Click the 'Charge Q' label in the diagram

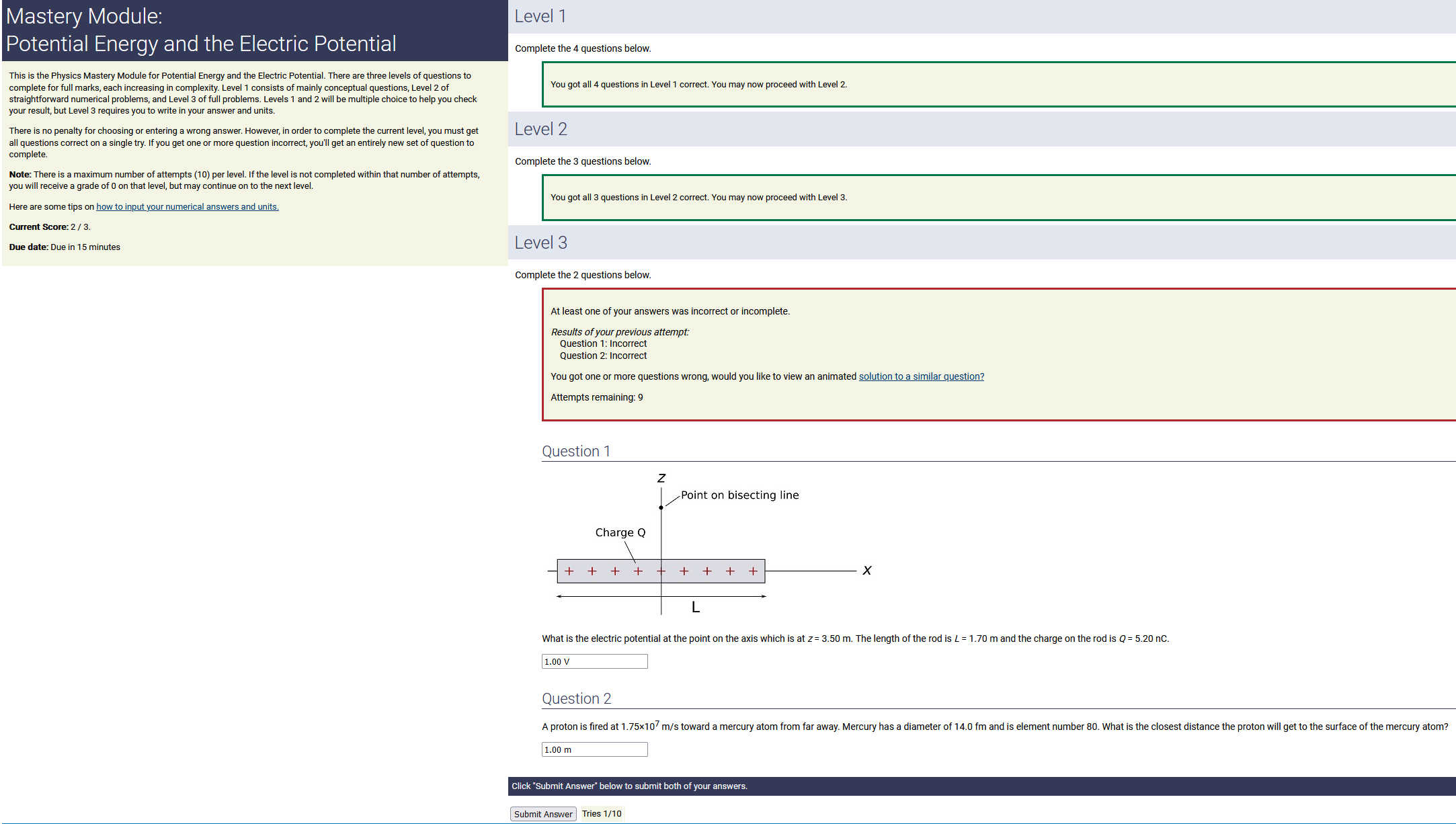click(x=620, y=532)
